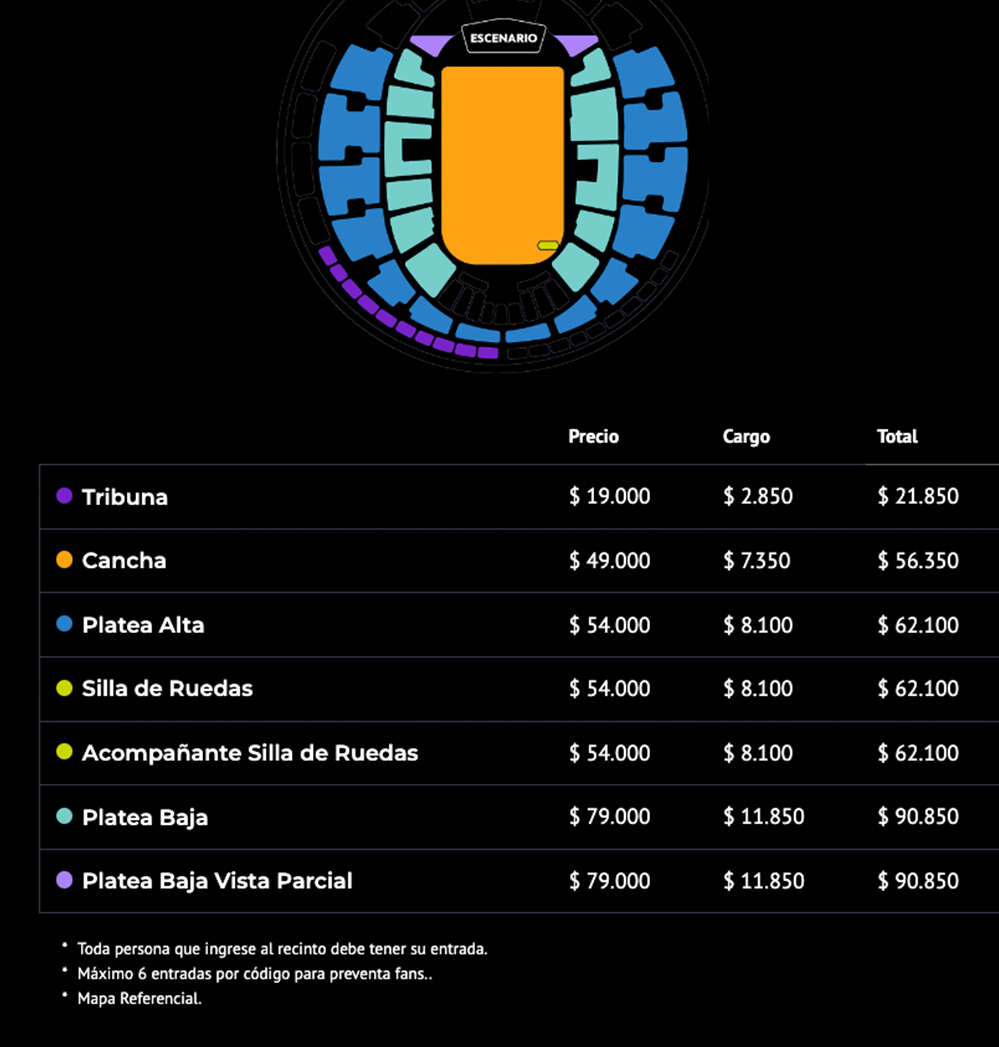
Task: Click the yellow dot beside Acompañante Silla de Ruedas
Action: pos(65,752)
